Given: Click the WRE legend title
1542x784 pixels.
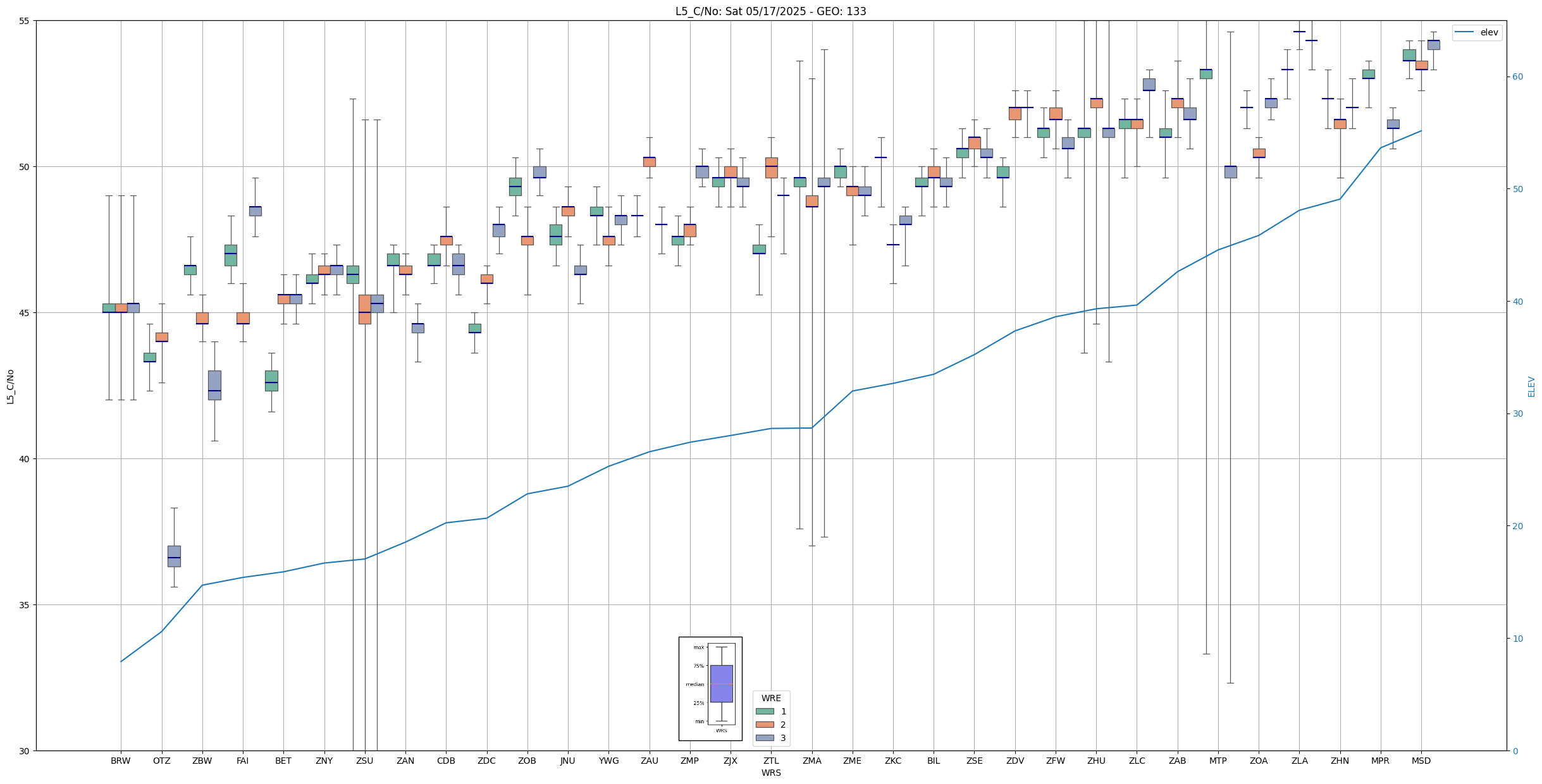Looking at the screenshot, I should click(770, 698).
